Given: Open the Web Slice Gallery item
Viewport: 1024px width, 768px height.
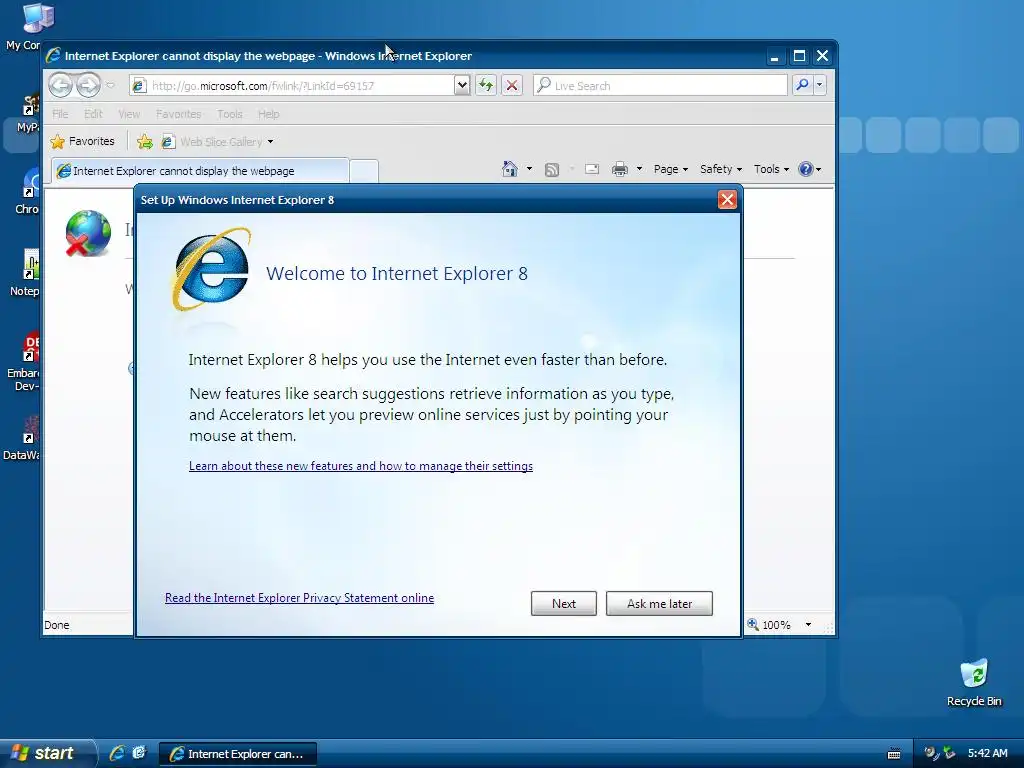Looking at the screenshot, I should [x=212, y=142].
